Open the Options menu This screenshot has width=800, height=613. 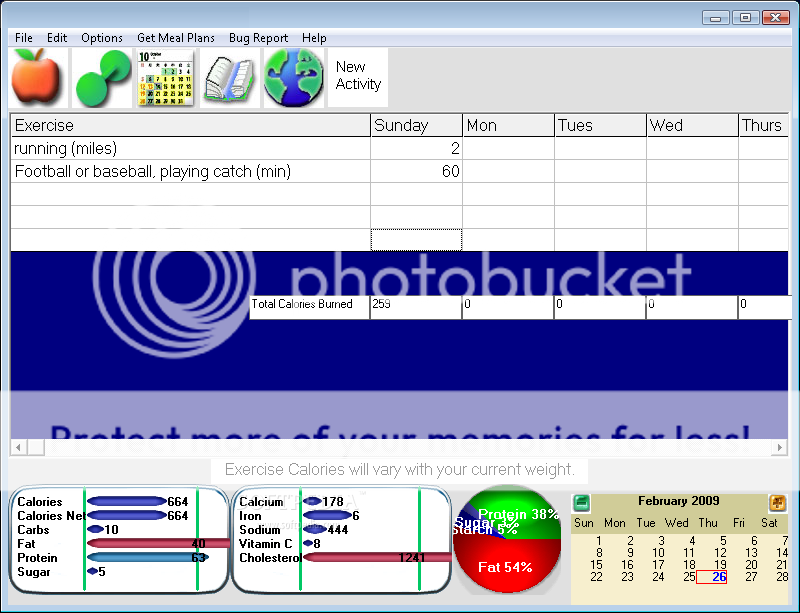102,38
